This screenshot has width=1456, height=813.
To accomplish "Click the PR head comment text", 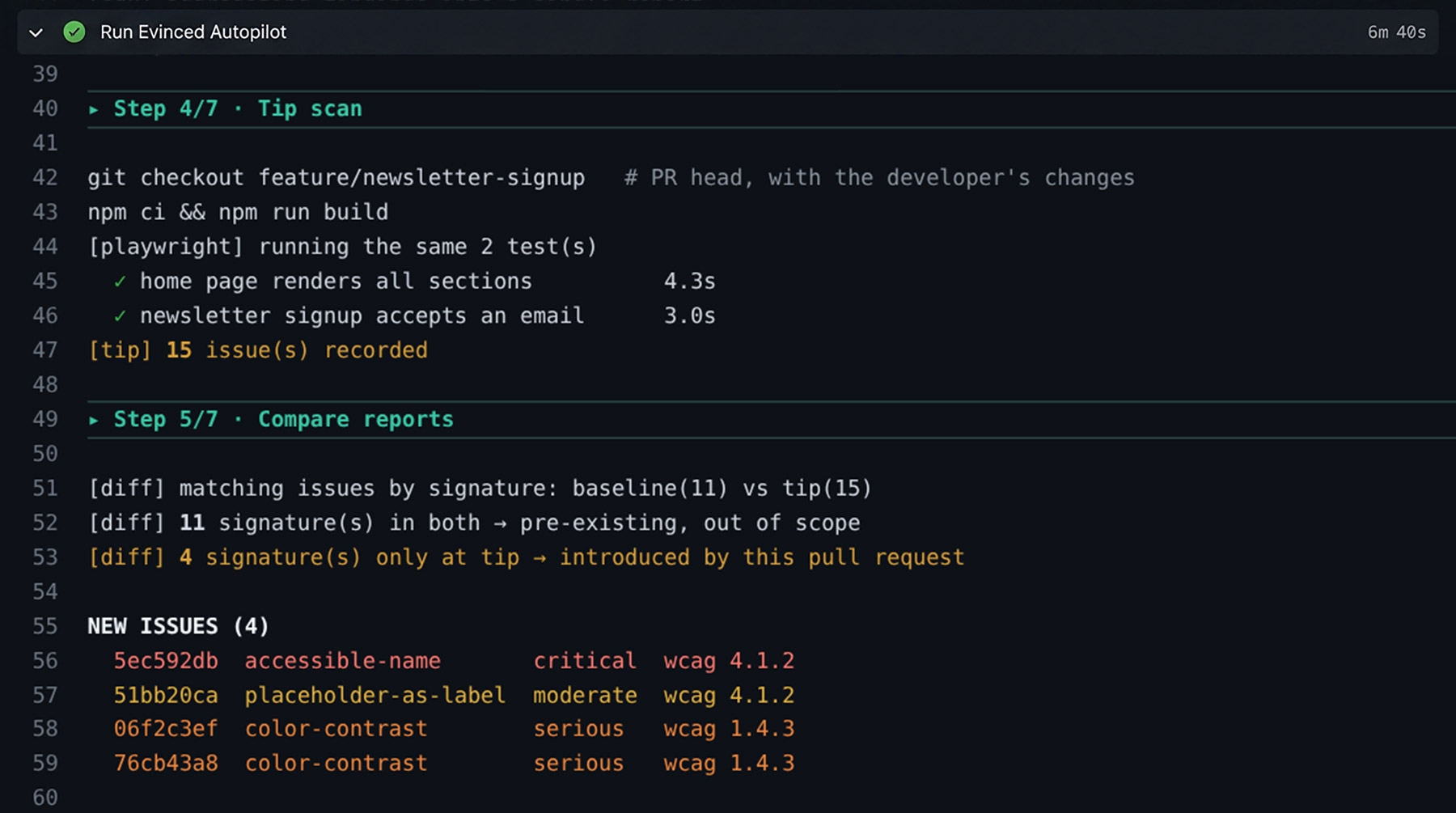I will coord(879,177).
